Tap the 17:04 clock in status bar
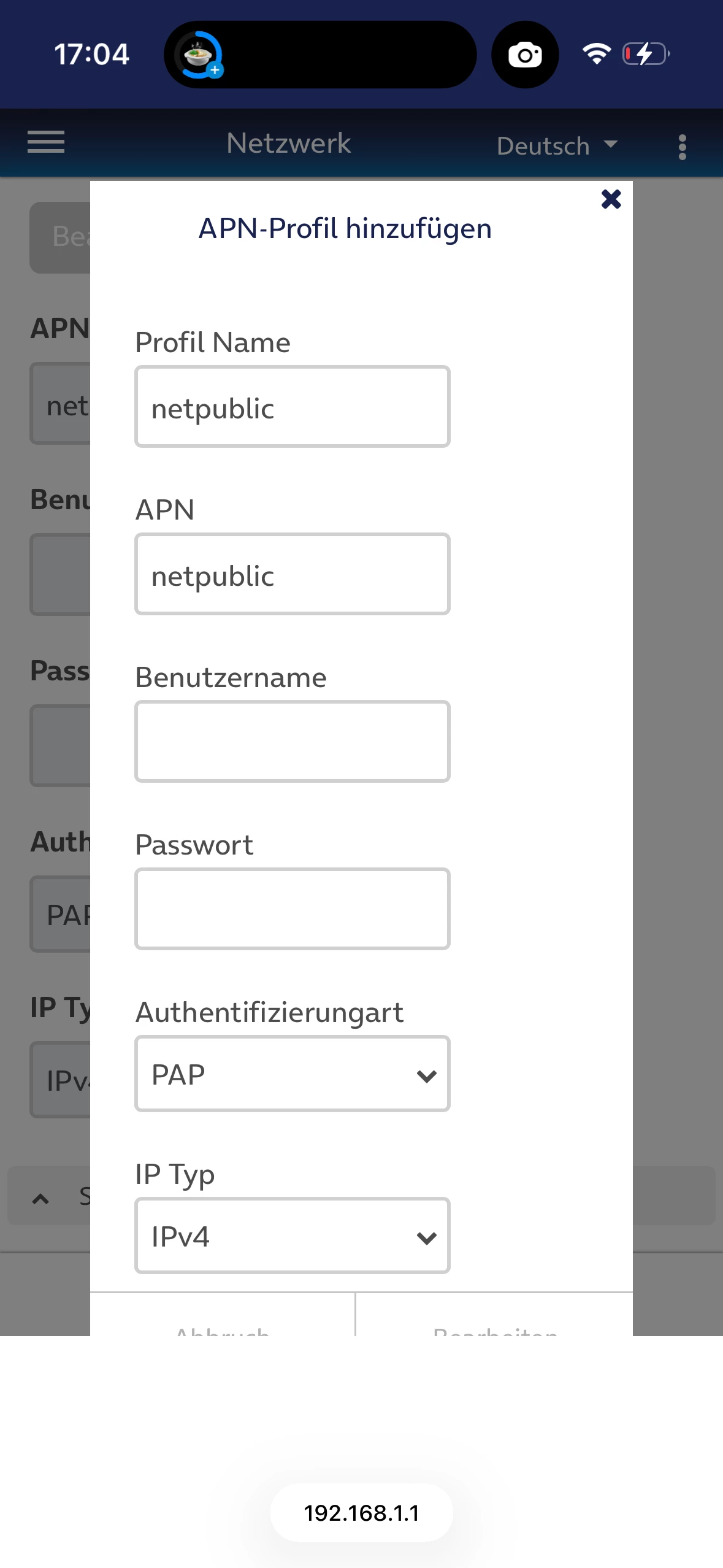This screenshot has height=1568, width=723. [92, 54]
